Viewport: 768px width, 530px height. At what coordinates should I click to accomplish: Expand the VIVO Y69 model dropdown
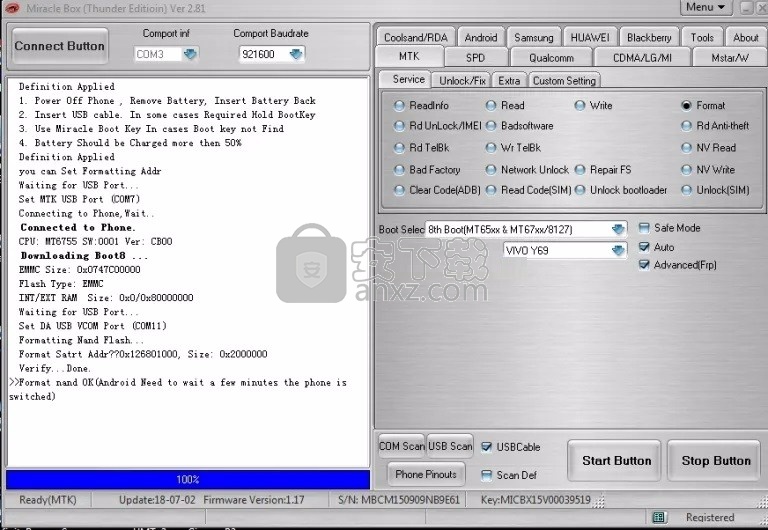(x=618, y=250)
